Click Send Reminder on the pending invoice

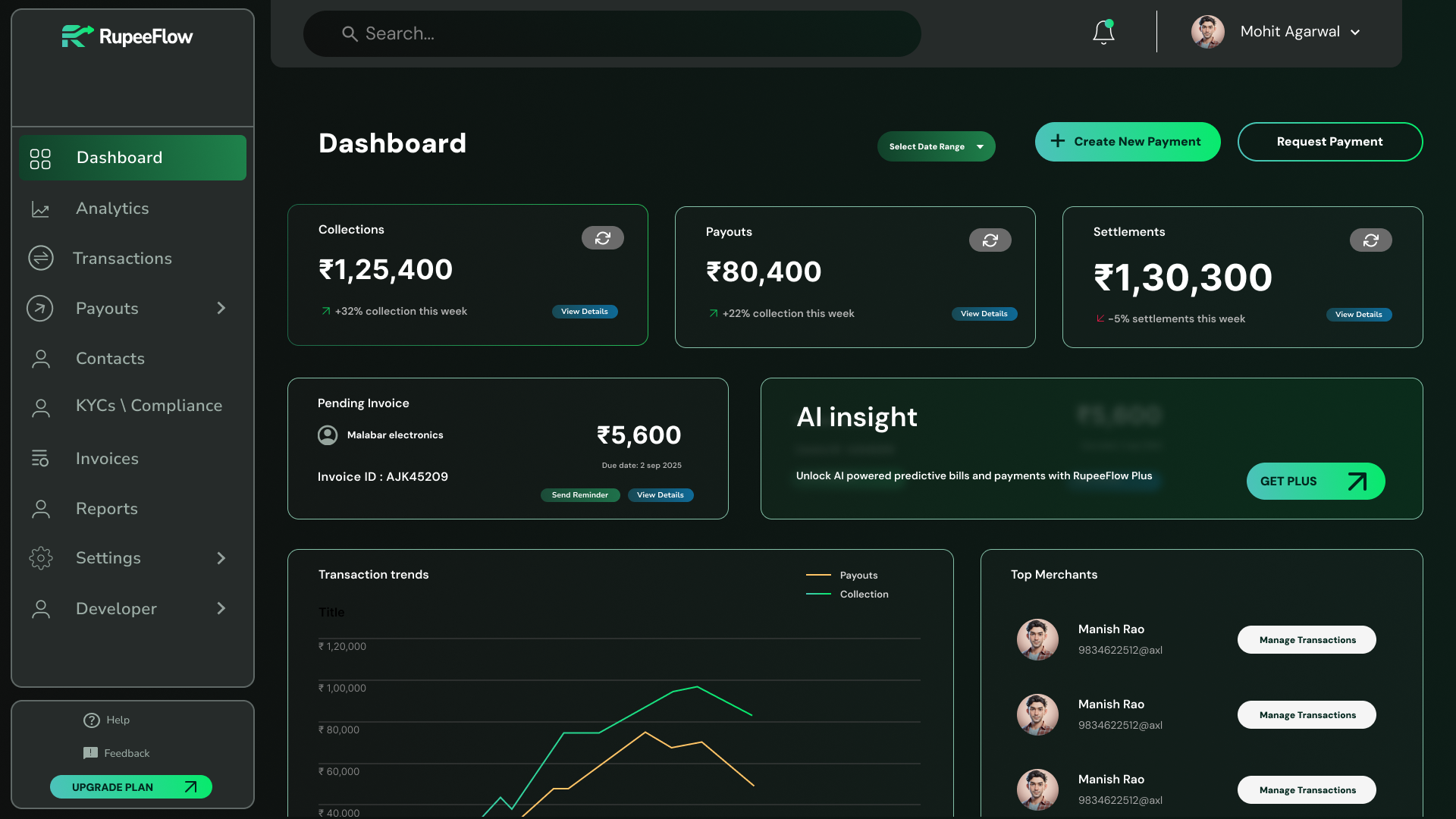click(x=579, y=495)
